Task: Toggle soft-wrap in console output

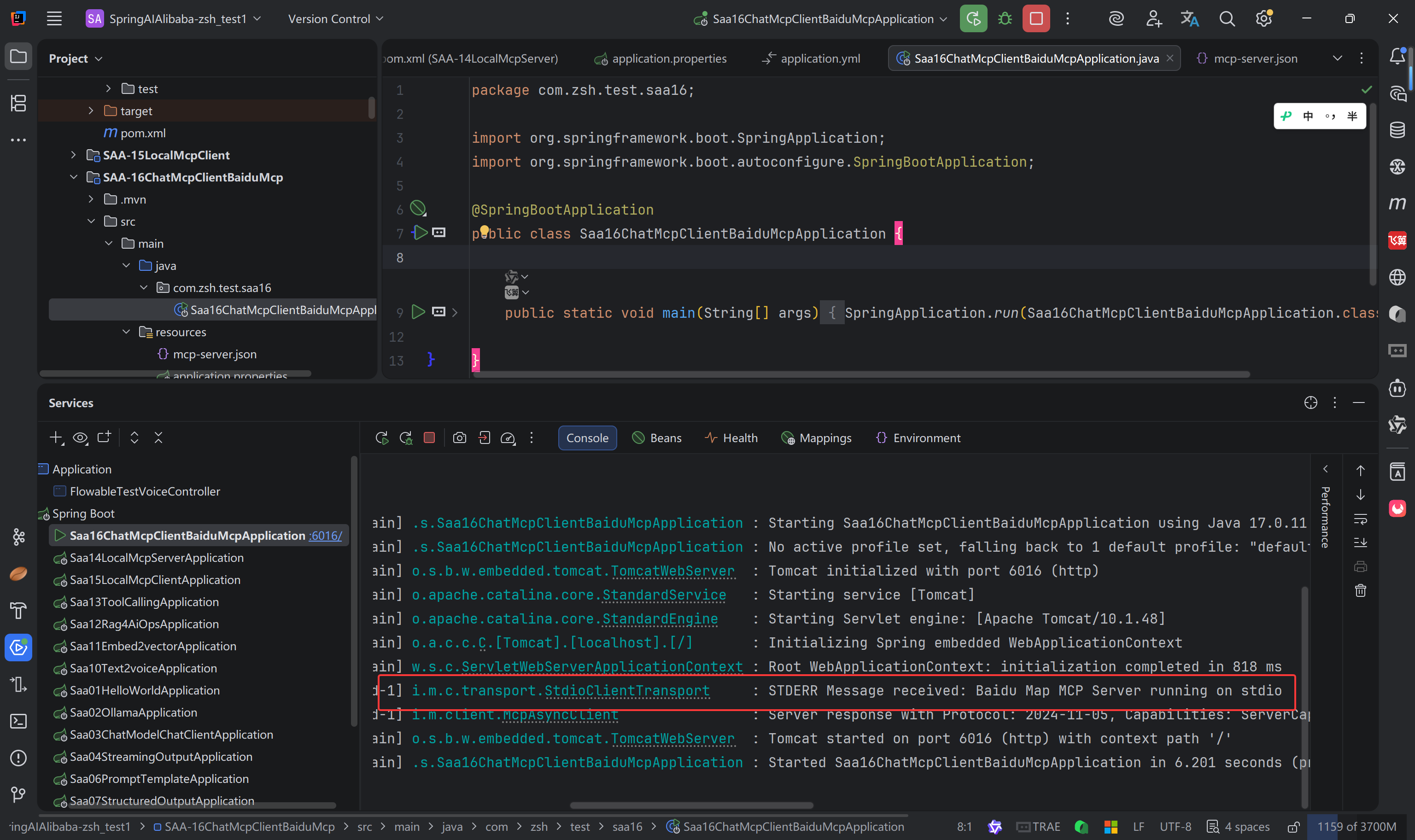Action: pyautogui.click(x=1360, y=519)
